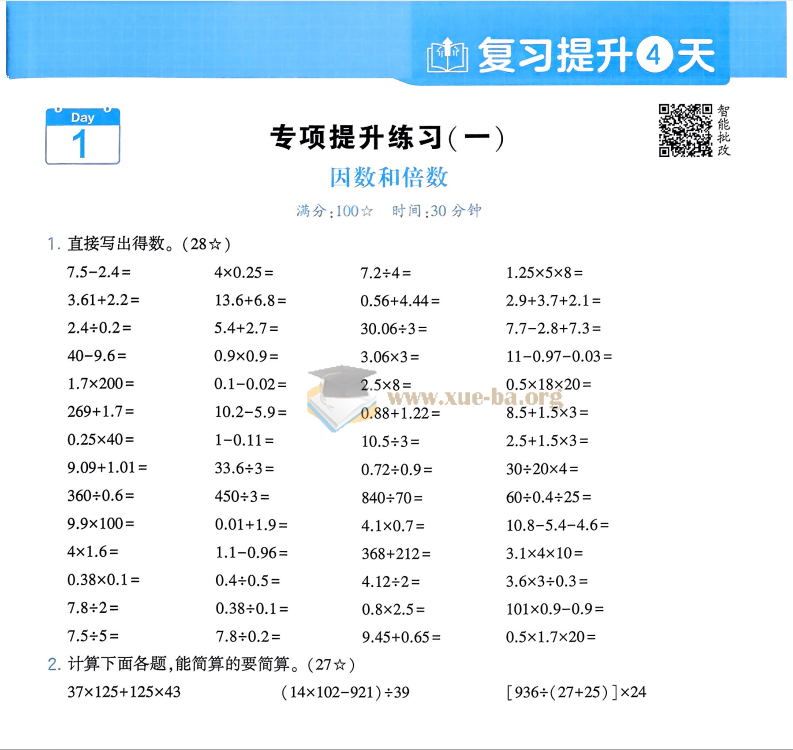
Task: Click the problem 13.6+6.8=
Action: tap(250, 300)
